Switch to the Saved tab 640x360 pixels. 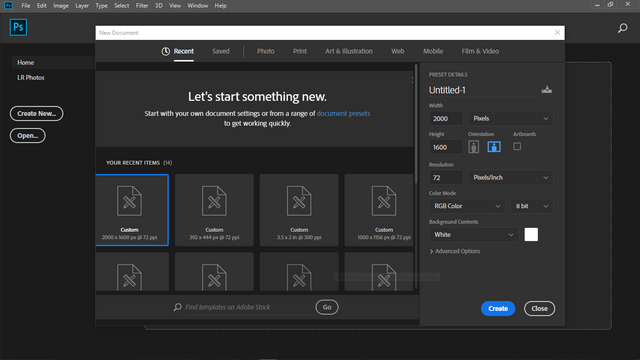[x=221, y=51]
